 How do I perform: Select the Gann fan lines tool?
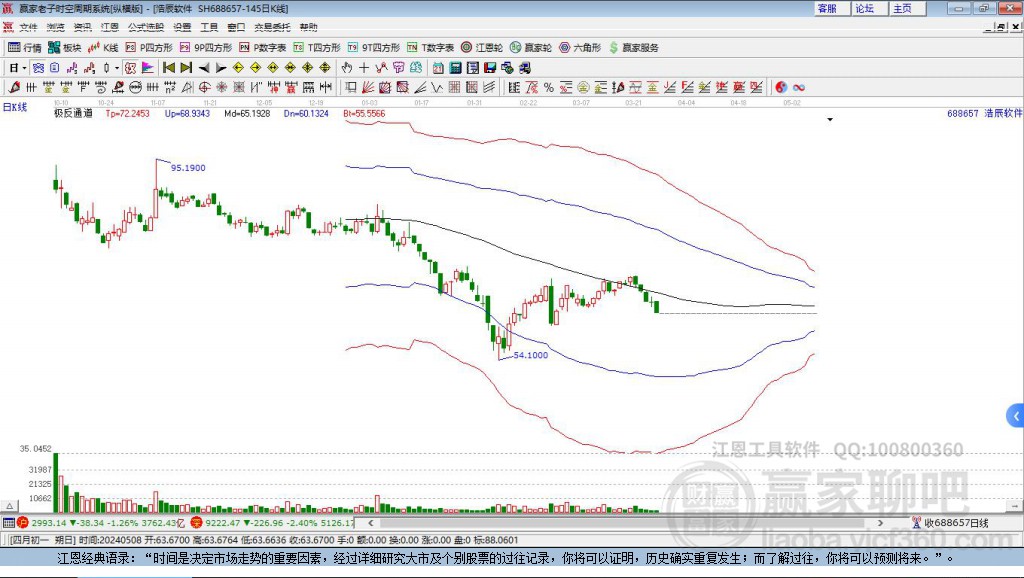pos(368,88)
